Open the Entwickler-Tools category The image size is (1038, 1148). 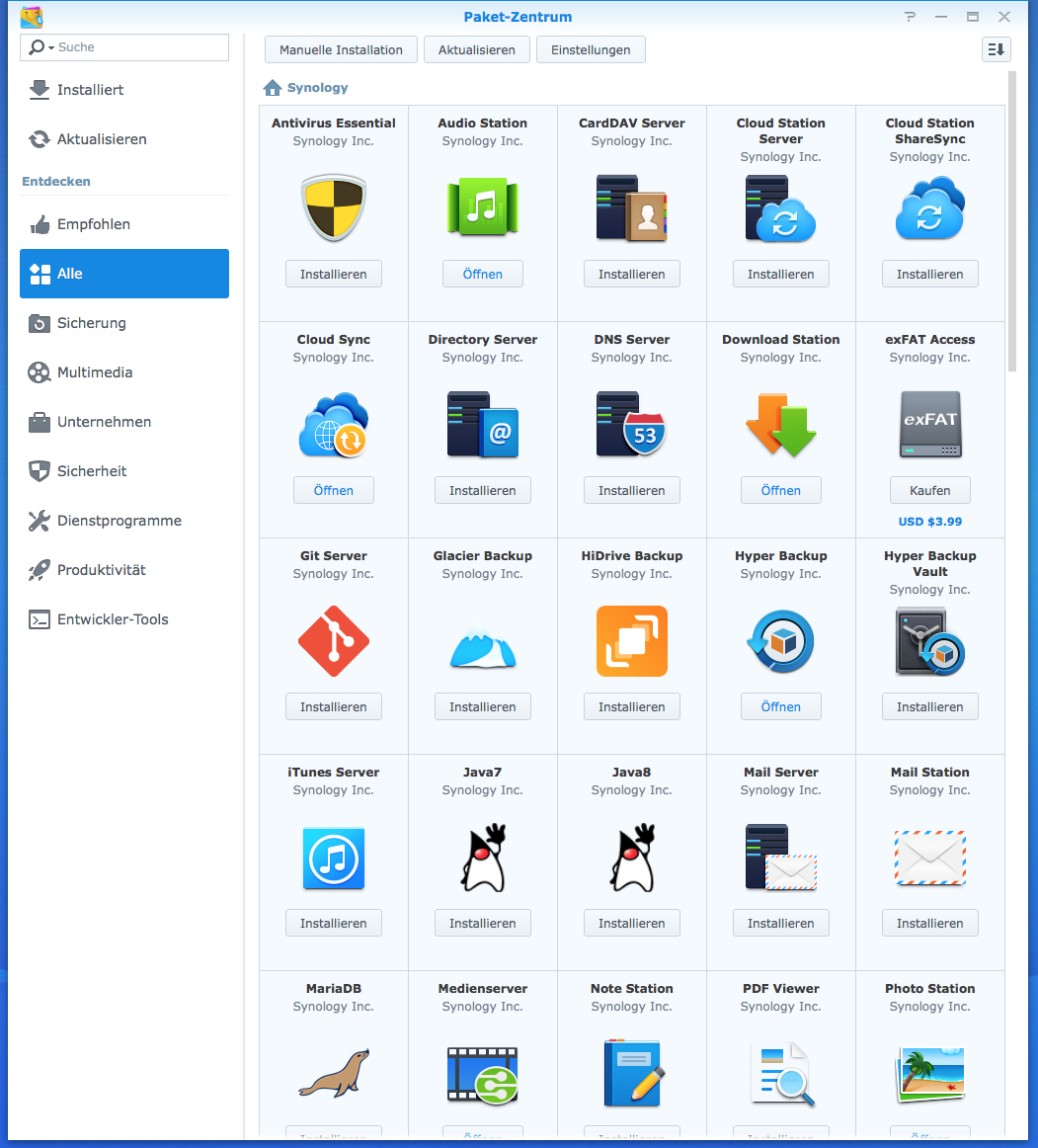pyautogui.click(x=124, y=619)
